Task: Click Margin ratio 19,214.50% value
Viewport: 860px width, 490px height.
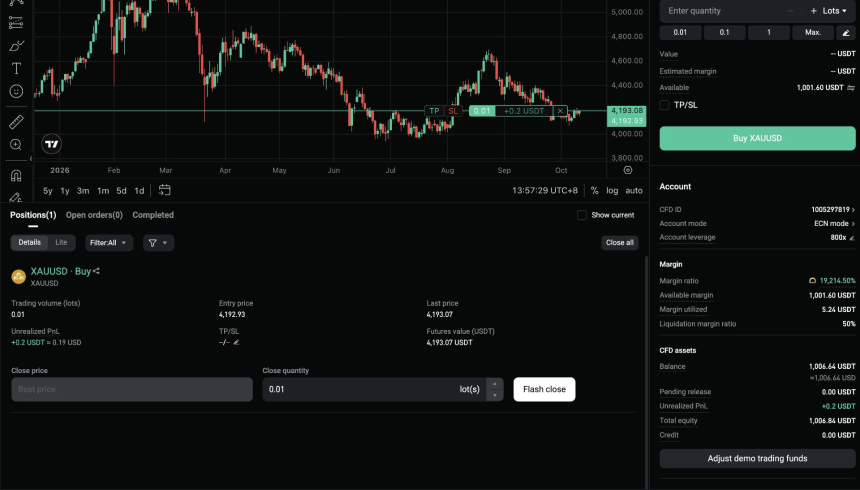Action: coord(837,280)
